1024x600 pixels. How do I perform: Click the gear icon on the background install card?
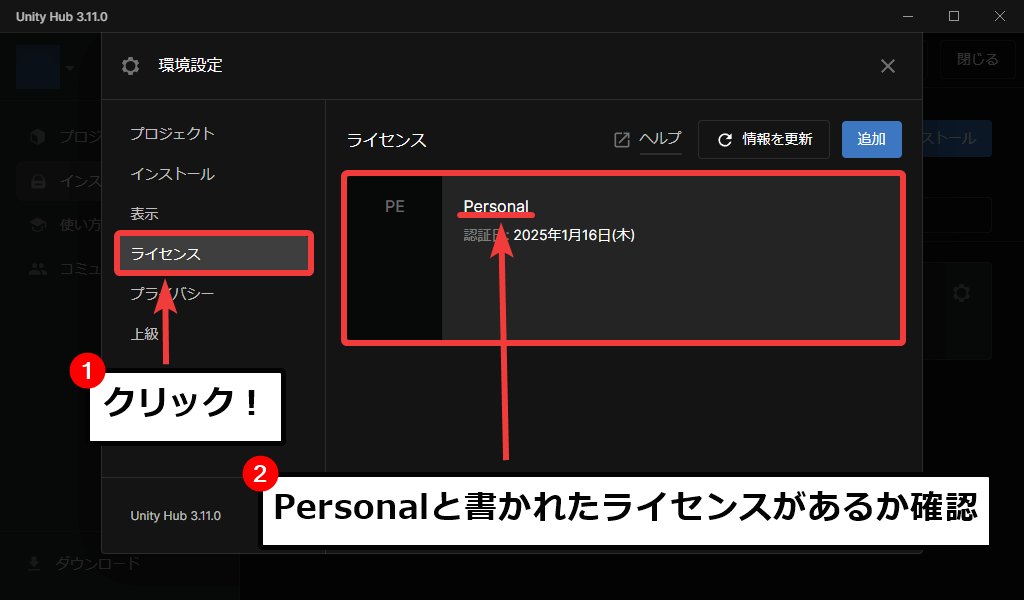tap(961, 292)
